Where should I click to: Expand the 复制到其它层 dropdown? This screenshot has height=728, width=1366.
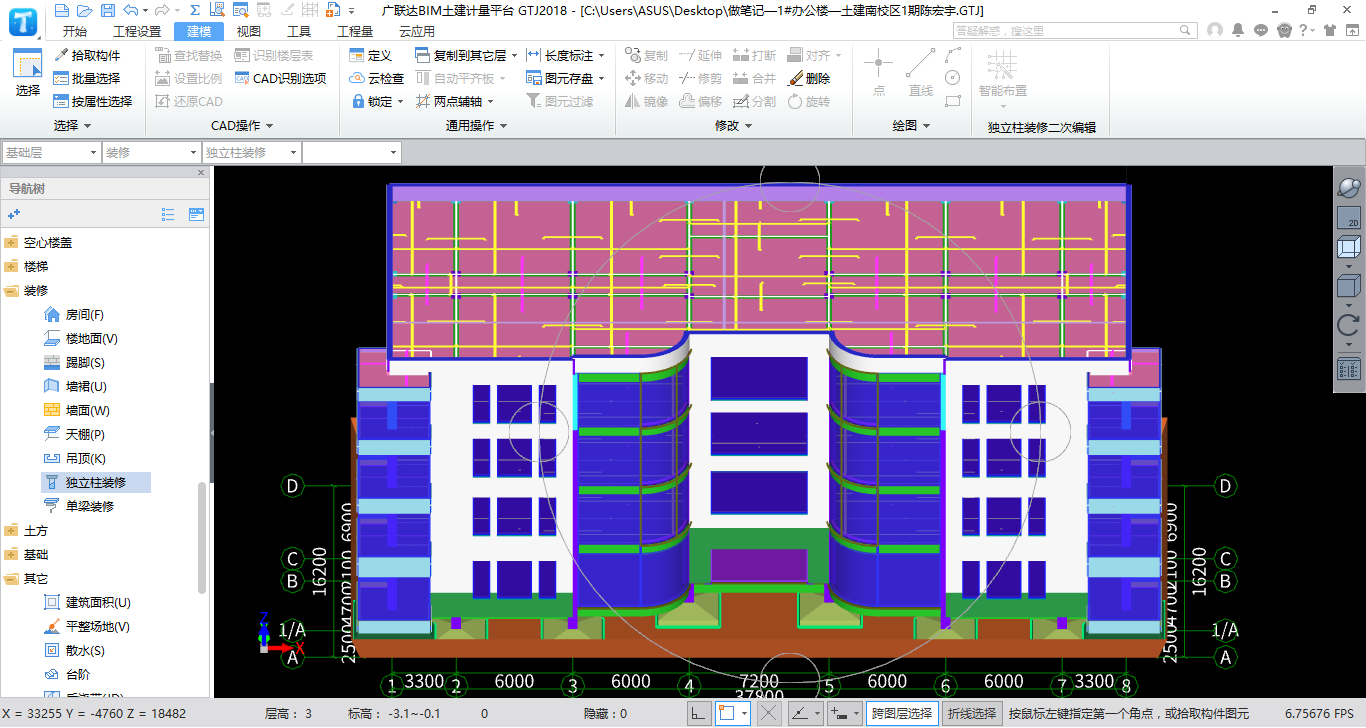(514, 56)
